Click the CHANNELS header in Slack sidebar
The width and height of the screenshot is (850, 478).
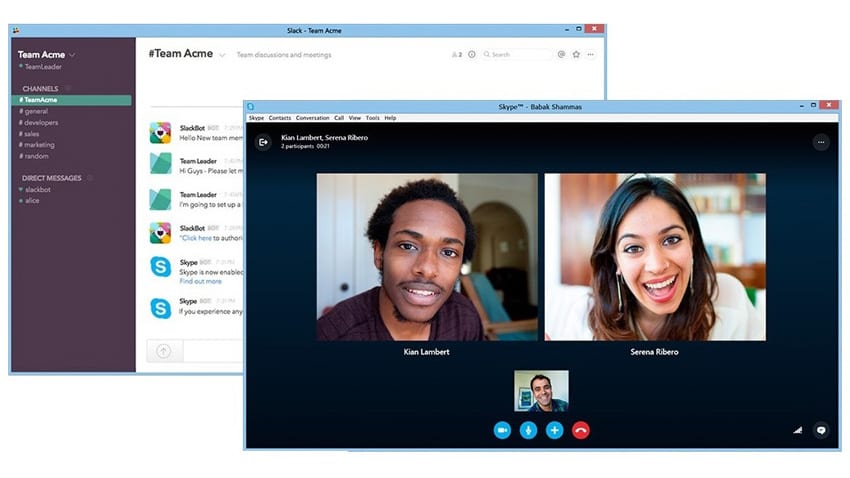click(40, 88)
